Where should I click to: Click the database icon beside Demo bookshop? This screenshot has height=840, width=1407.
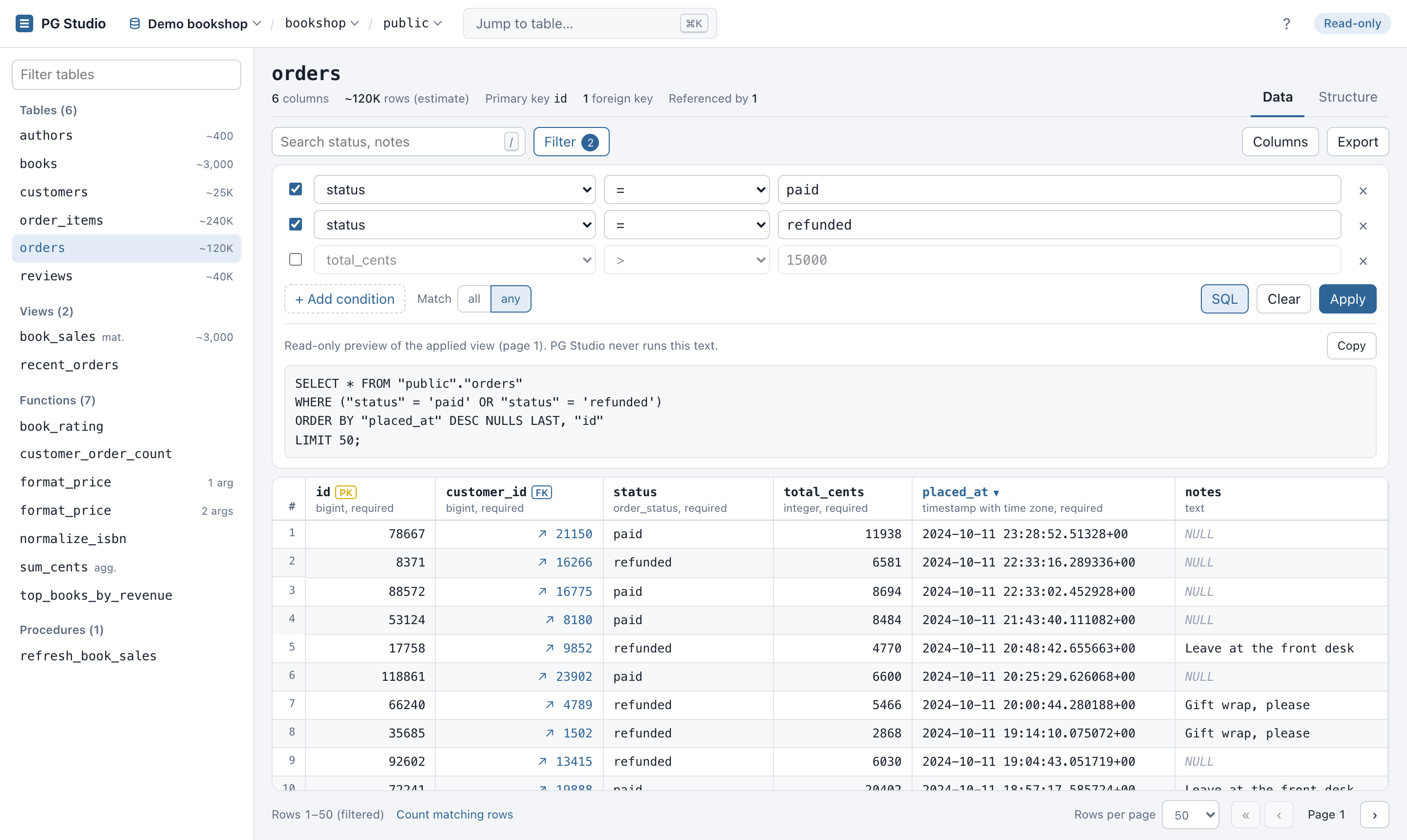click(135, 23)
